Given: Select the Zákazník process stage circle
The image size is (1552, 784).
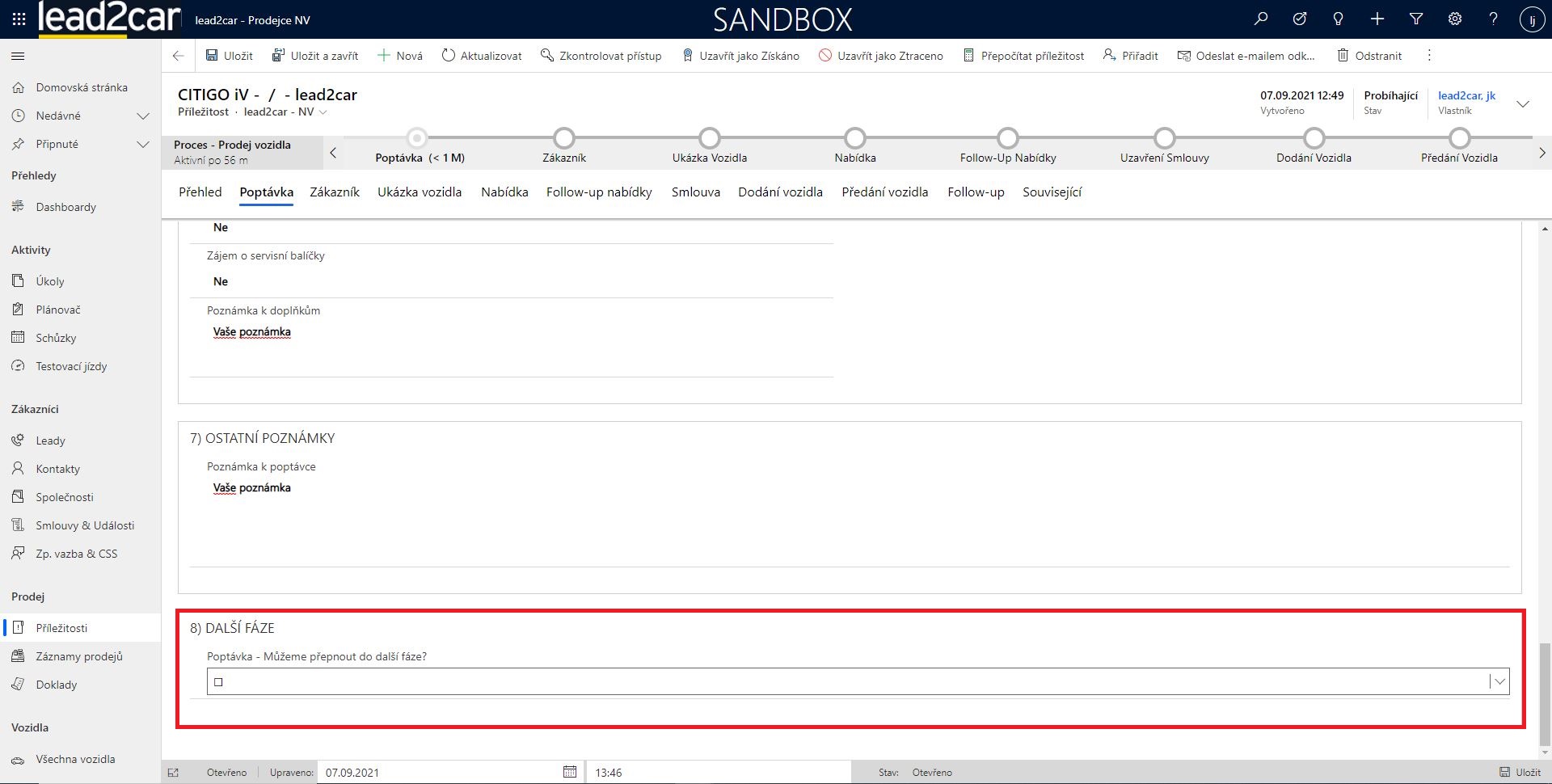Looking at the screenshot, I should point(564,138).
